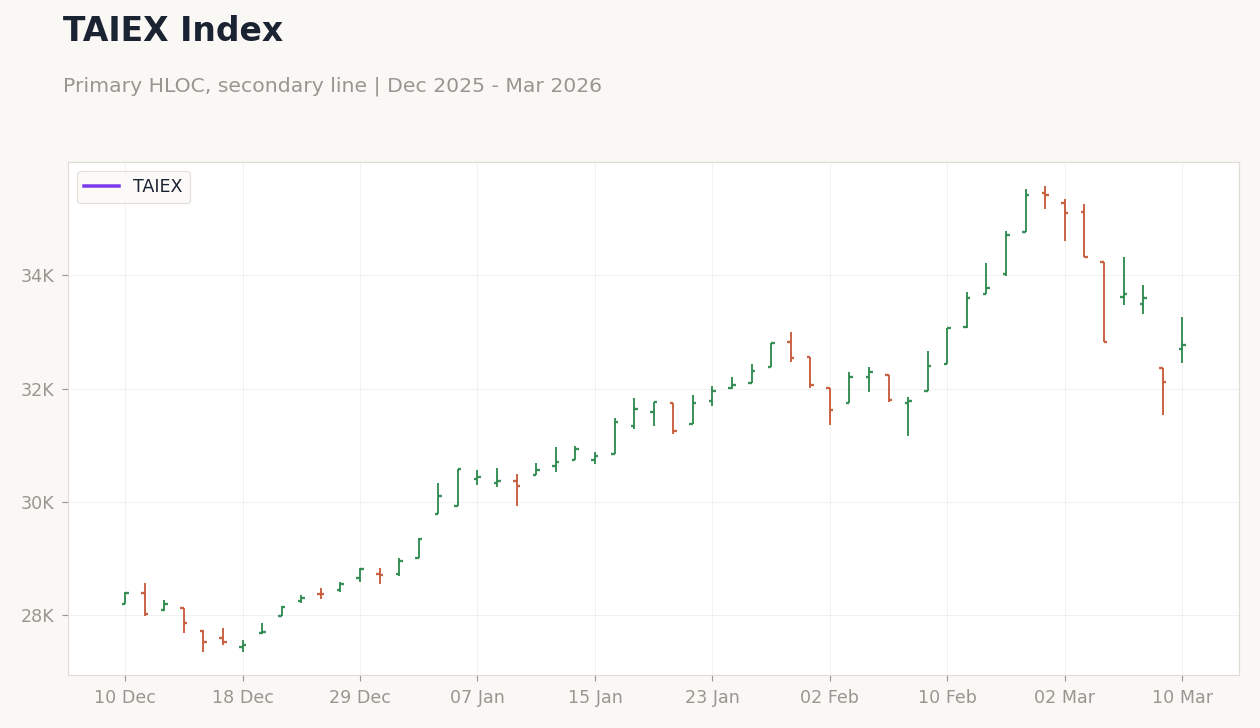Screen dimensions: 1260x728
Task: Click the green HLOC bar at 10 Dec
Action: 125,598
